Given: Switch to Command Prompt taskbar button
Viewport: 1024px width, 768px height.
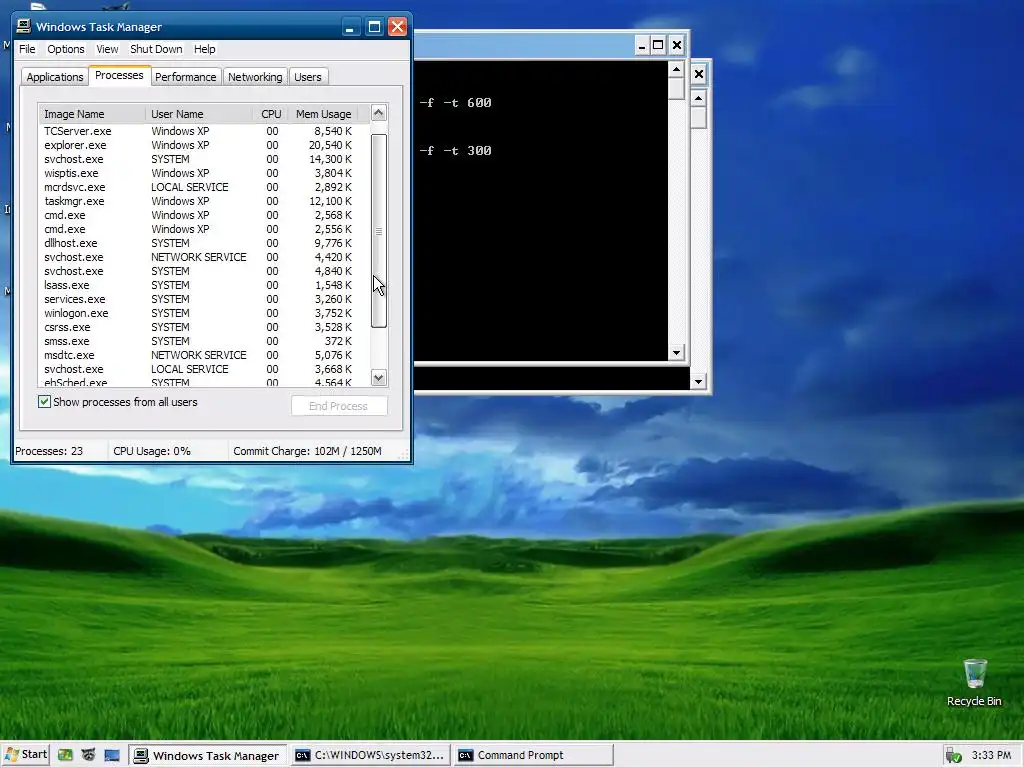Looking at the screenshot, I should (533, 756).
